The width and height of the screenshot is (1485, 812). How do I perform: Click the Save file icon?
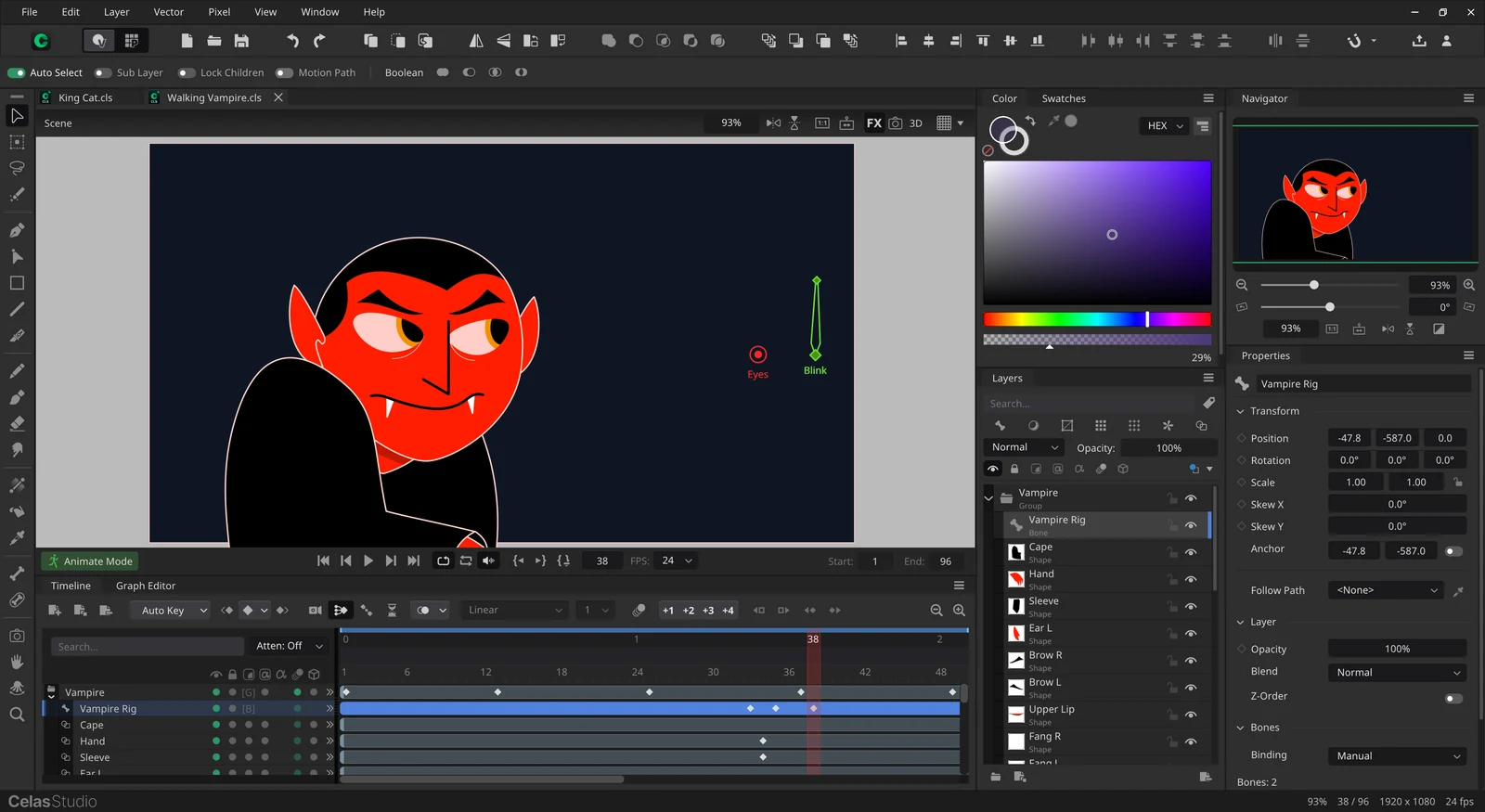(x=241, y=41)
